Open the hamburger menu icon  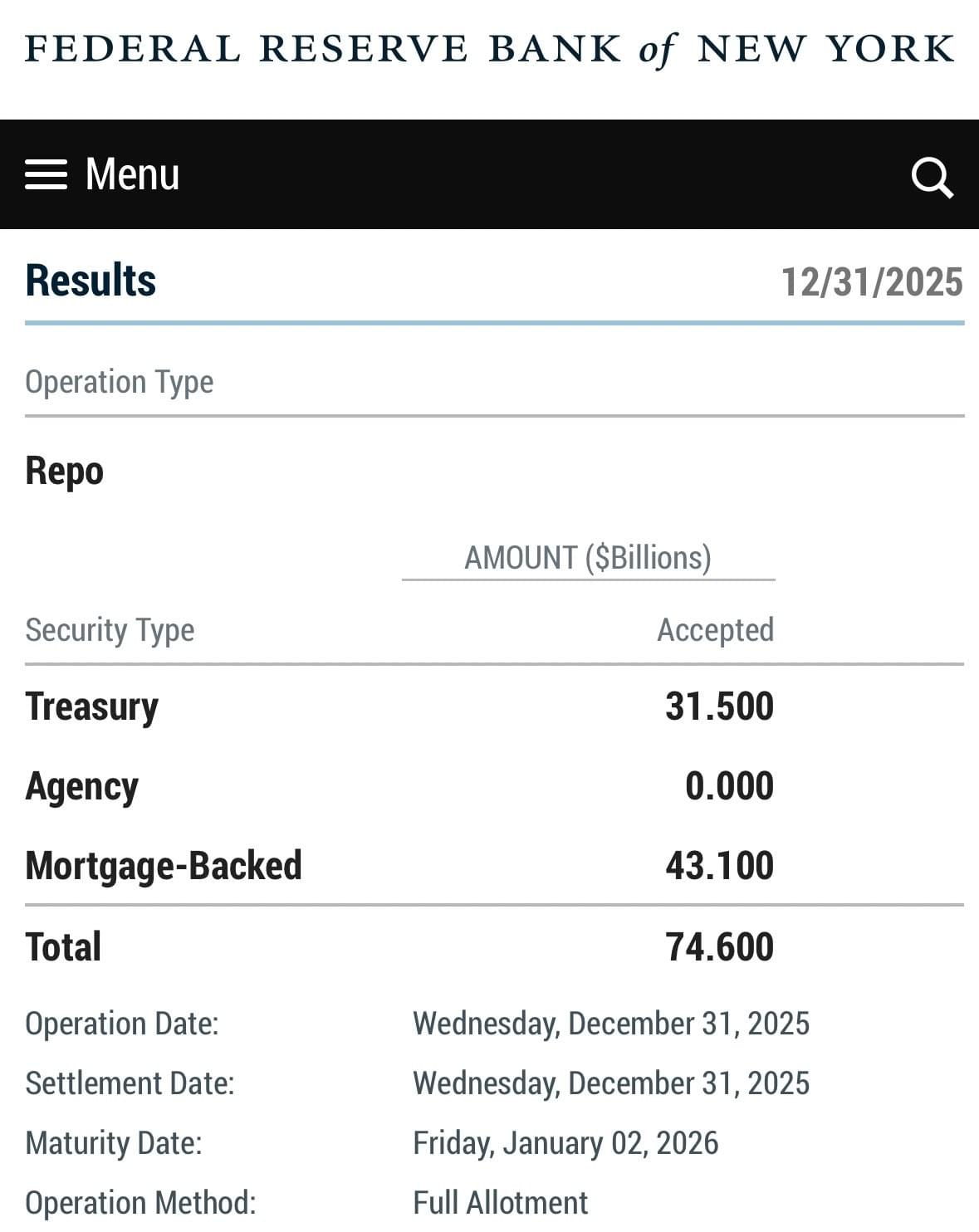[46, 174]
